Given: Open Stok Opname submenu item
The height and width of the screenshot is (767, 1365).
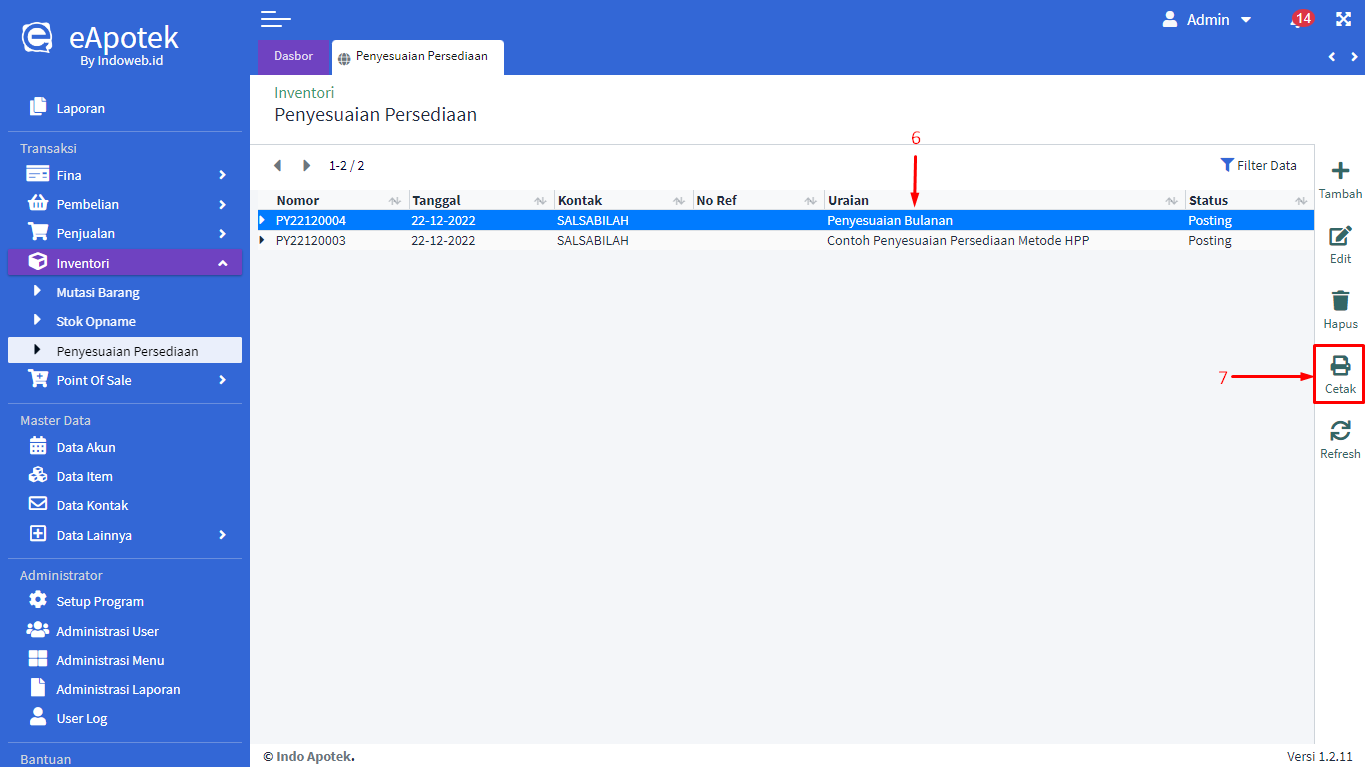Looking at the screenshot, I should (96, 321).
